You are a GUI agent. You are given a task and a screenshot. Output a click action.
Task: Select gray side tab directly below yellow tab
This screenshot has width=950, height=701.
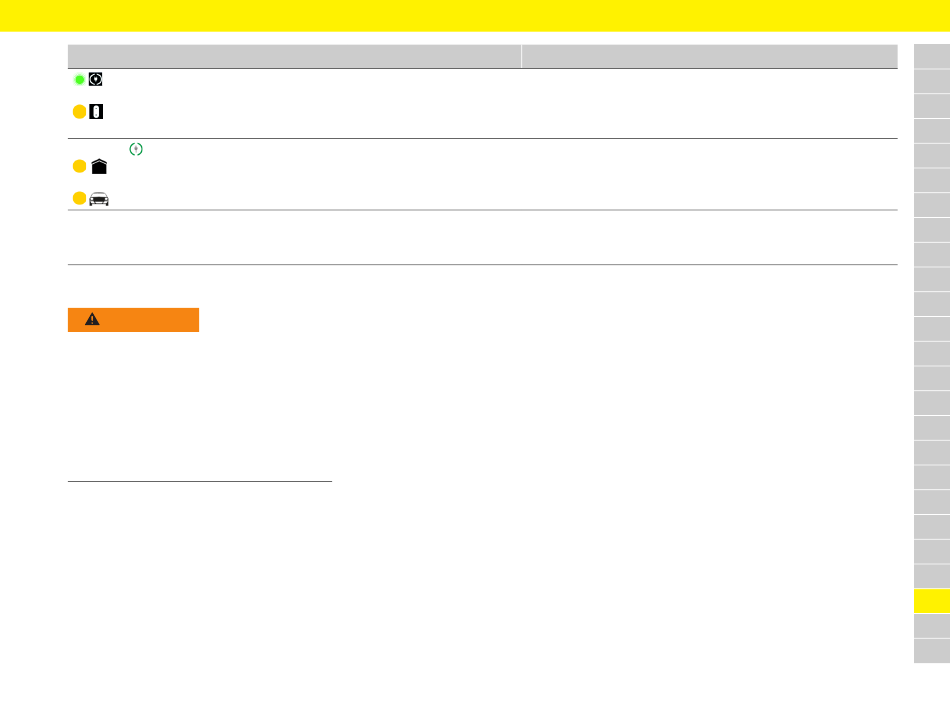click(x=932, y=626)
